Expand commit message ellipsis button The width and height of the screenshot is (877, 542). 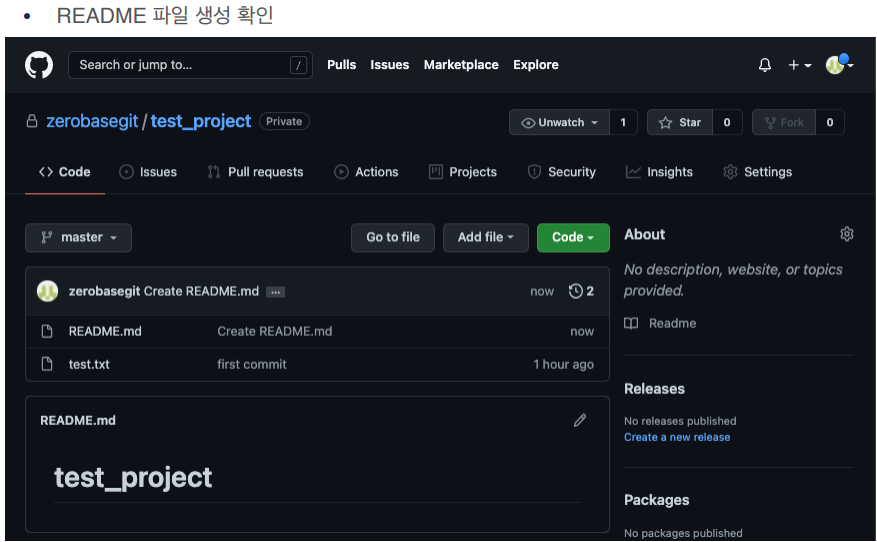click(x=275, y=292)
